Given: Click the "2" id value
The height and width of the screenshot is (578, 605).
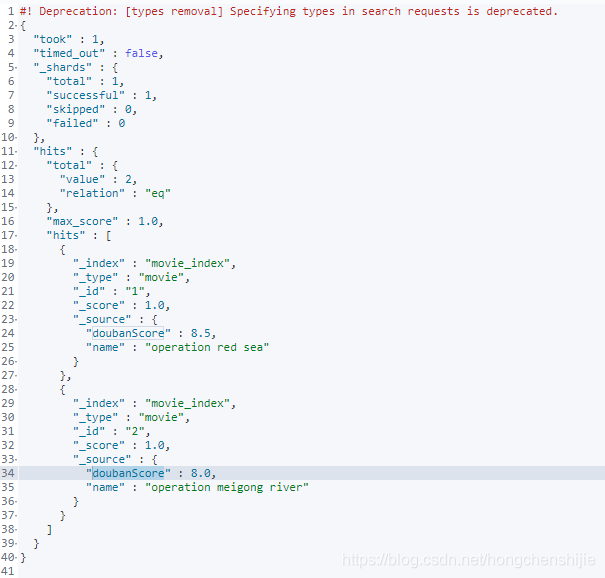Looking at the screenshot, I should point(135,431).
